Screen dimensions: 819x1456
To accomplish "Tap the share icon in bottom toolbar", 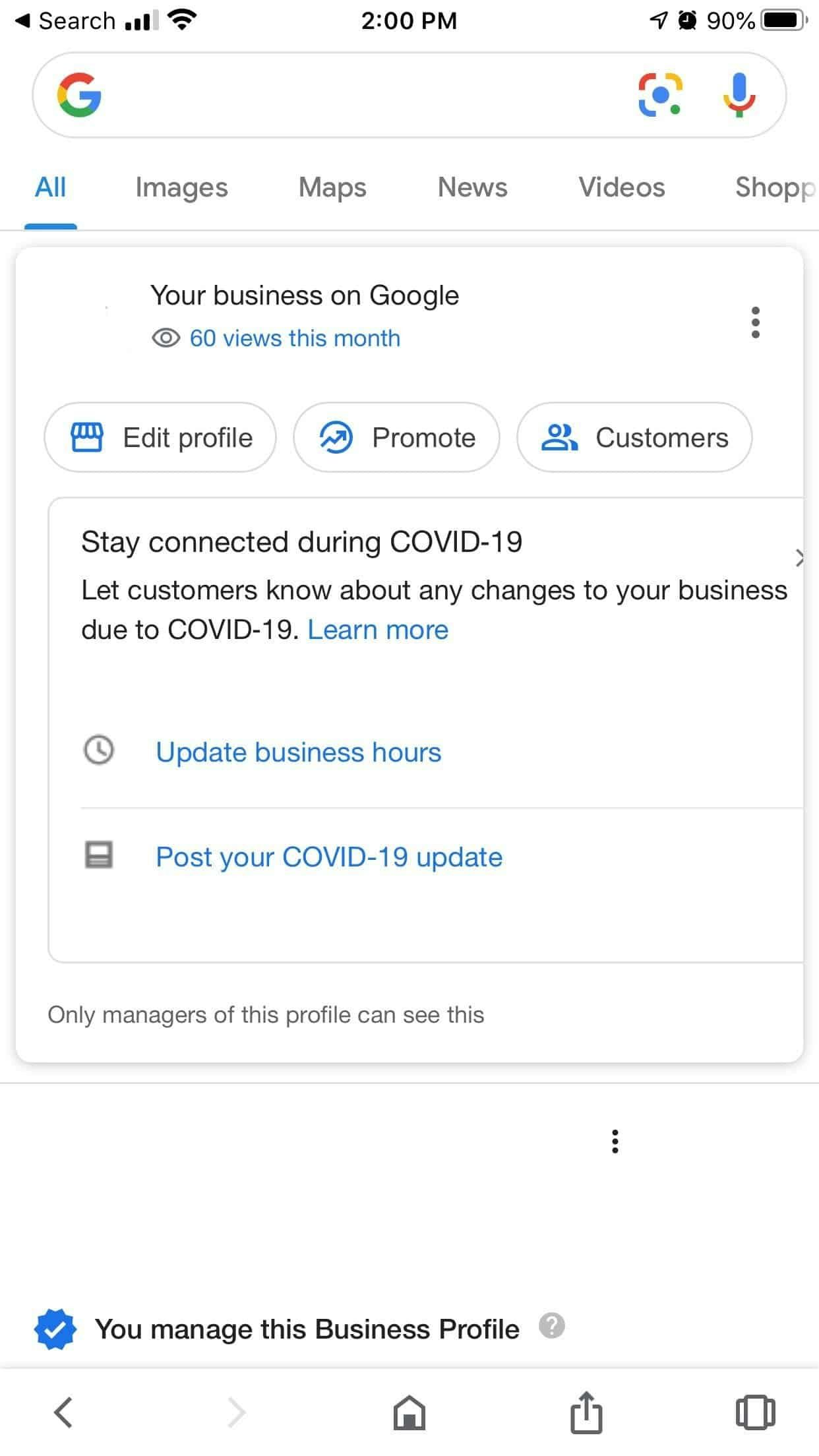I will (586, 1412).
